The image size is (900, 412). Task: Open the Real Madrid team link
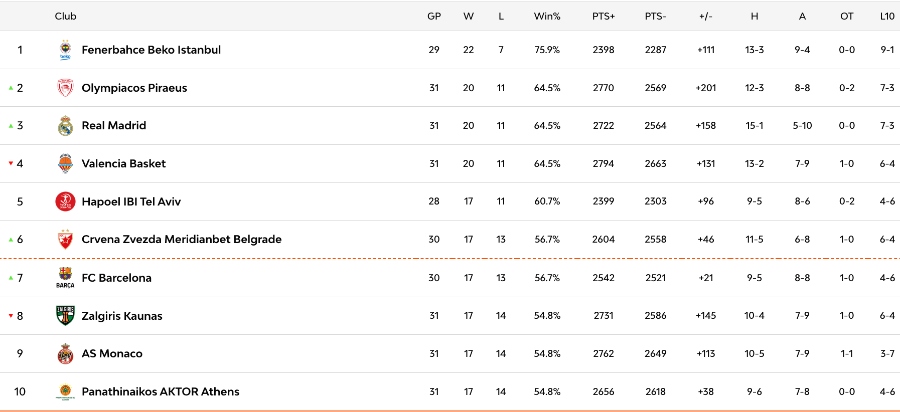coord(113,126)
